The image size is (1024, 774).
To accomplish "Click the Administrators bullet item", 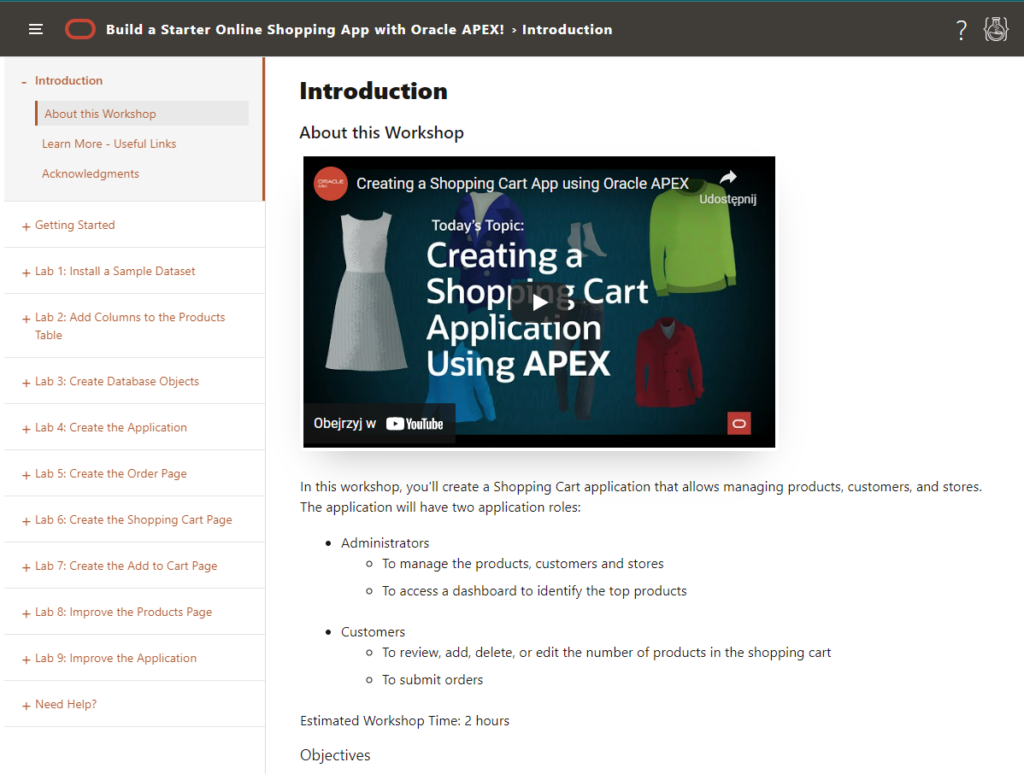I will coord(385,543).
